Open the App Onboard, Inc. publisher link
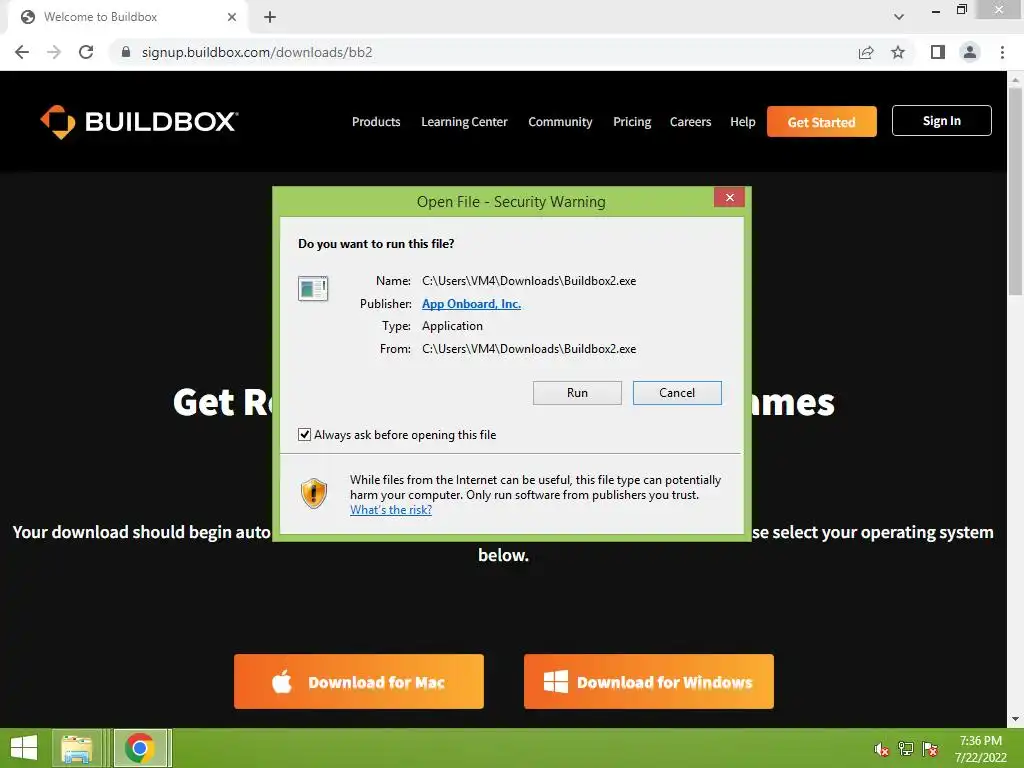Image resolution: width=1024 pixels, height=768 pixels. click(x=472, y=304)
